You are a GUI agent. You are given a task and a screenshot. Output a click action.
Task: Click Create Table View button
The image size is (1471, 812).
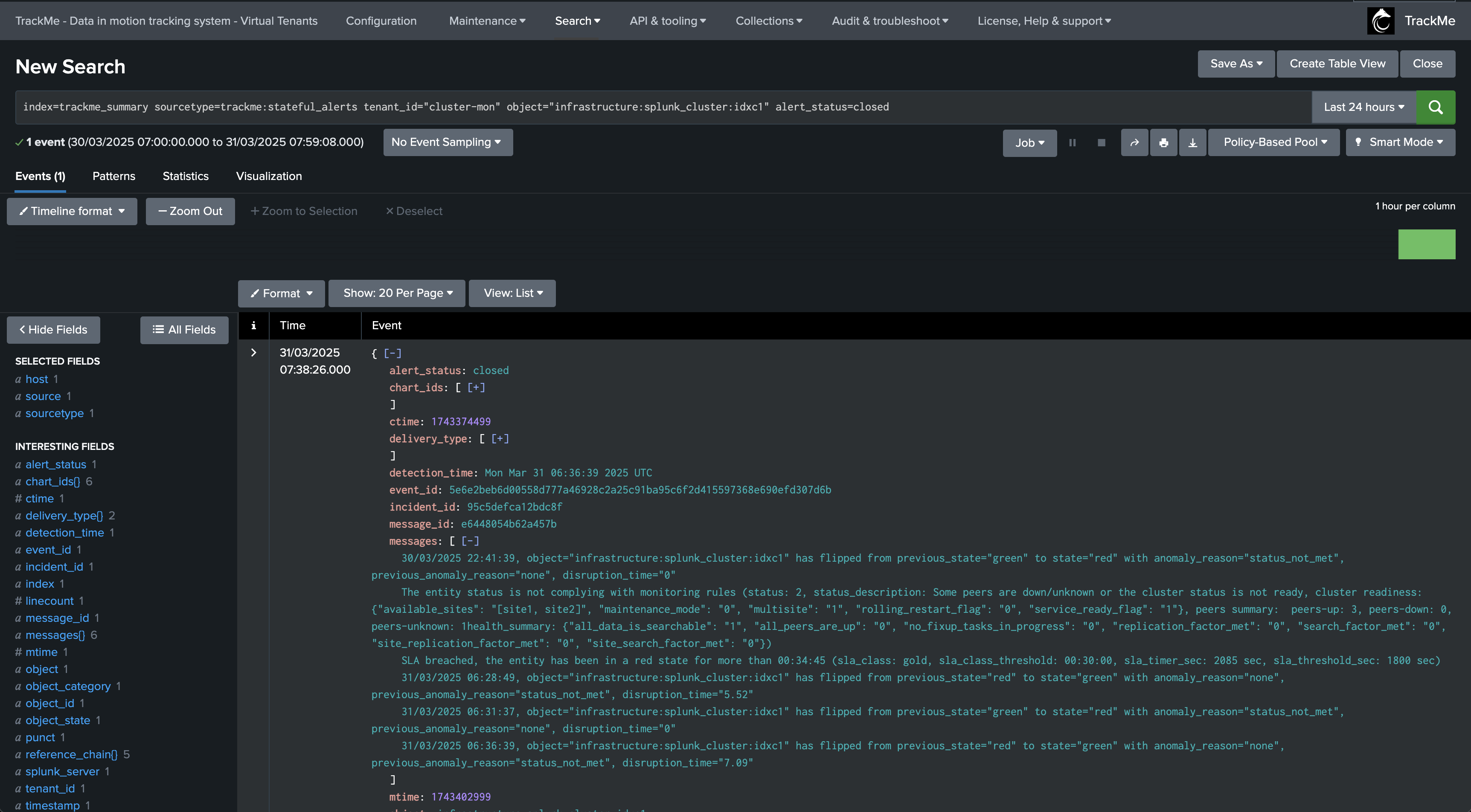pos(1337,64)
